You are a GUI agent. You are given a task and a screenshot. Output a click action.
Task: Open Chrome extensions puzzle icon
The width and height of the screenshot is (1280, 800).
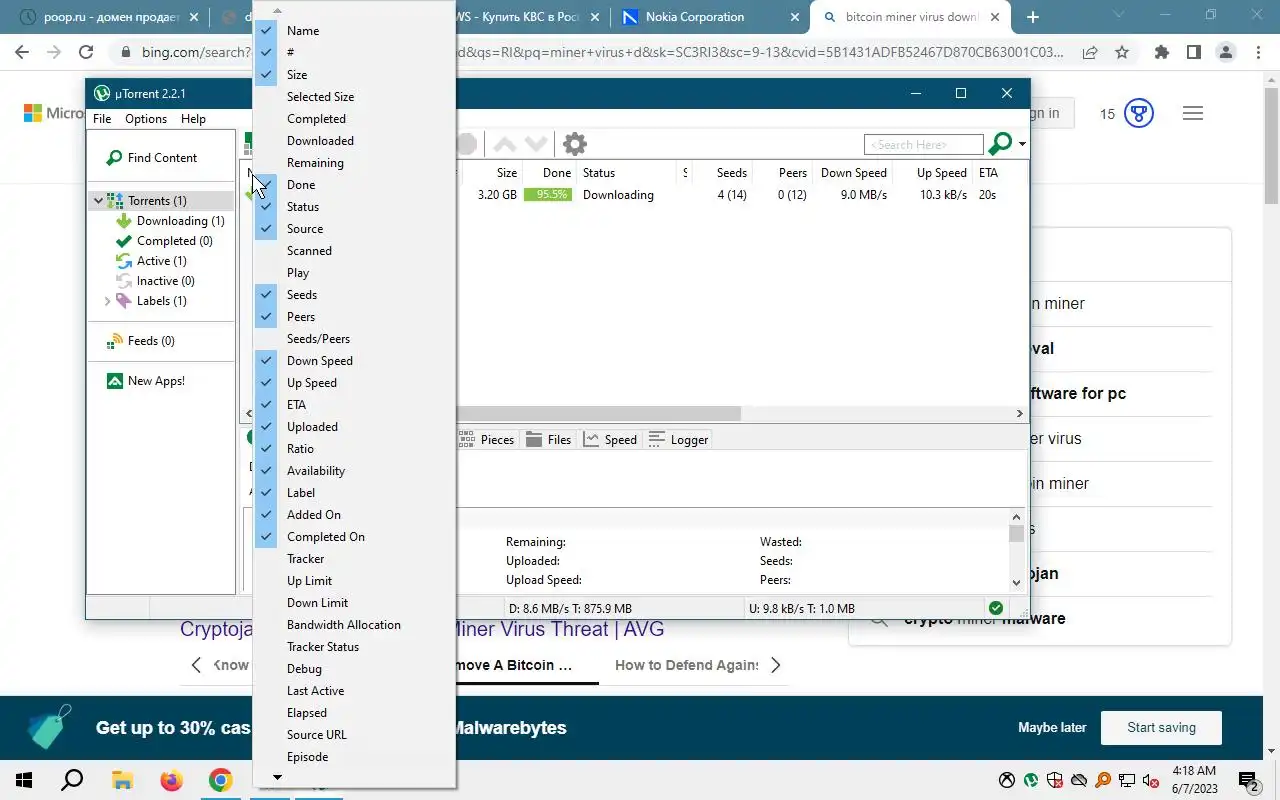click(x=1161, y=53)
